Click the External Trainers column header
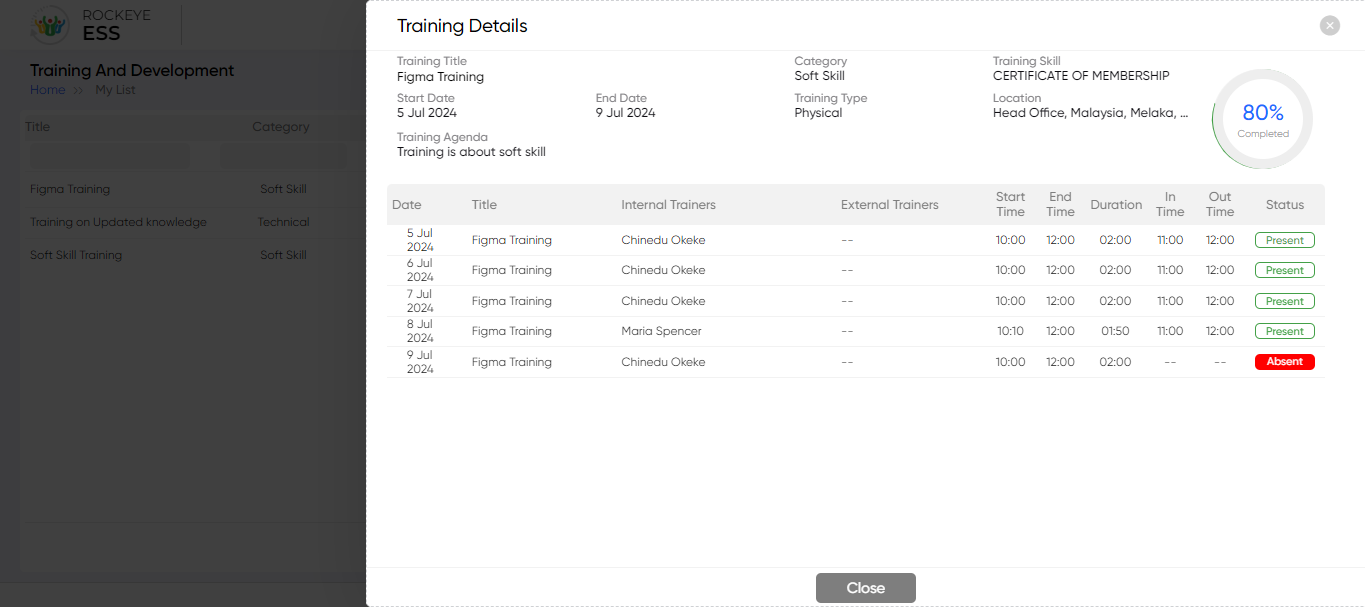This screenshot has width=1365, height=607. (x=890, y=205)
